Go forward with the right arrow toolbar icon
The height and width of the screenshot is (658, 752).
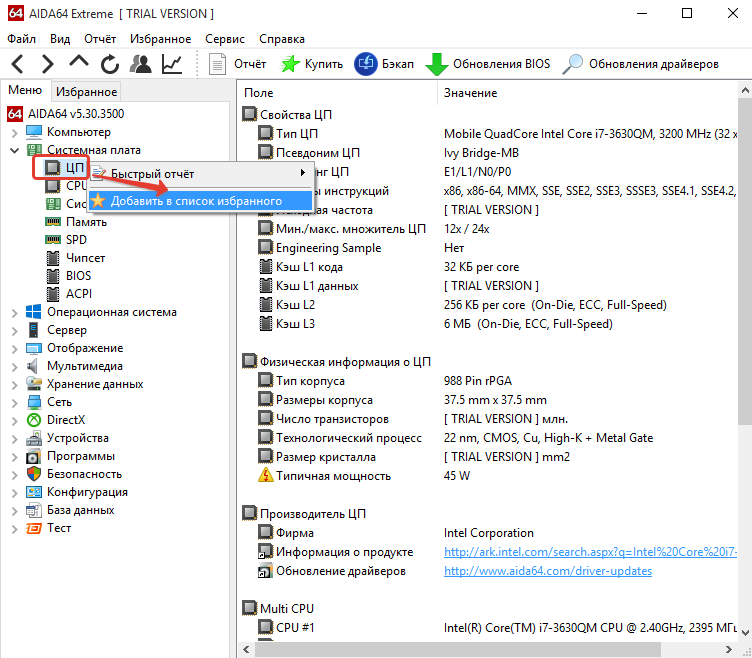coord(47,64)
